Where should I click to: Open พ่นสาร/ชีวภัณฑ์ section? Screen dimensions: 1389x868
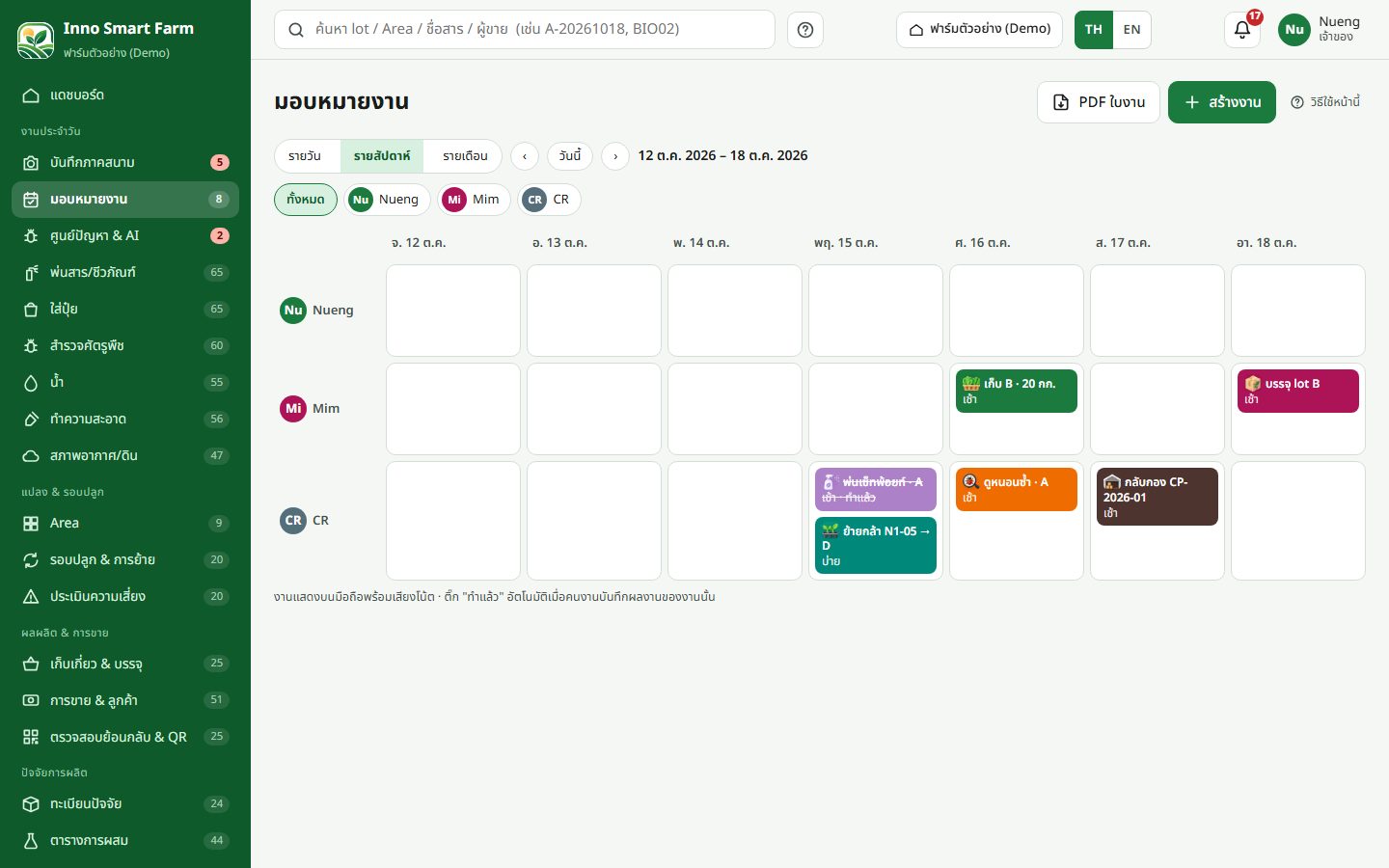click(125, 273)
